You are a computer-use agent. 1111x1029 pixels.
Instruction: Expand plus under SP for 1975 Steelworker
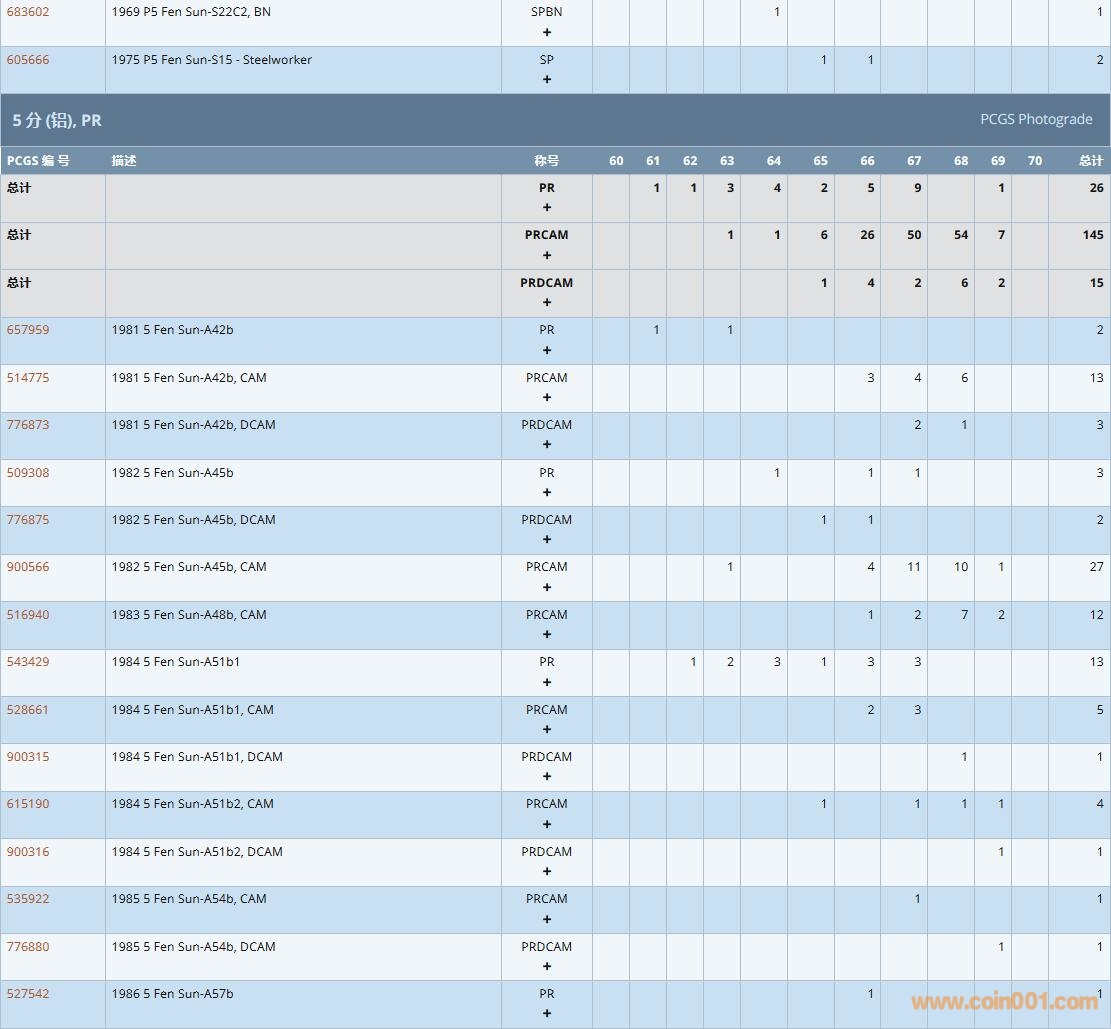click(x=546, y=79)
